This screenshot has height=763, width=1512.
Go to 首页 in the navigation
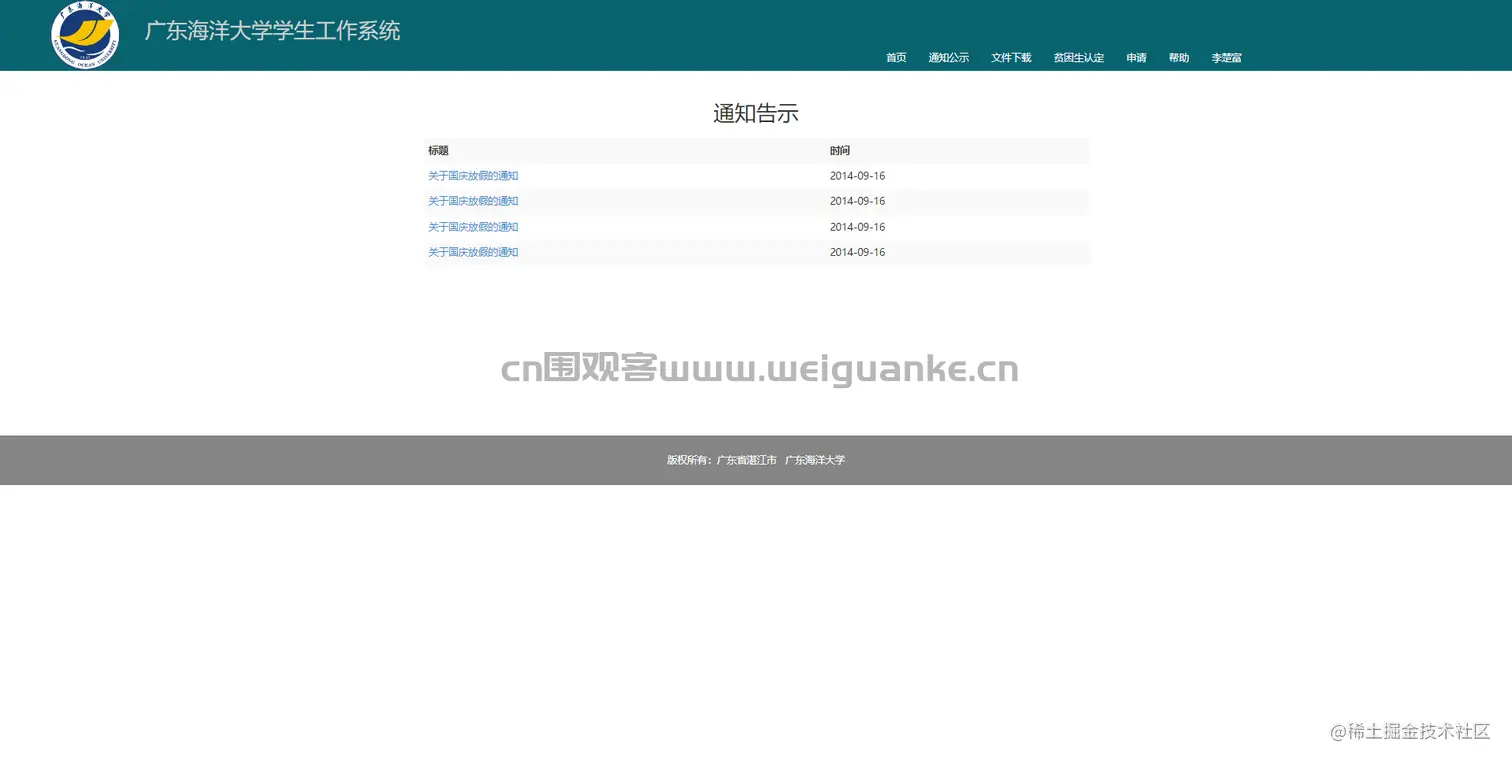(896, 58)
